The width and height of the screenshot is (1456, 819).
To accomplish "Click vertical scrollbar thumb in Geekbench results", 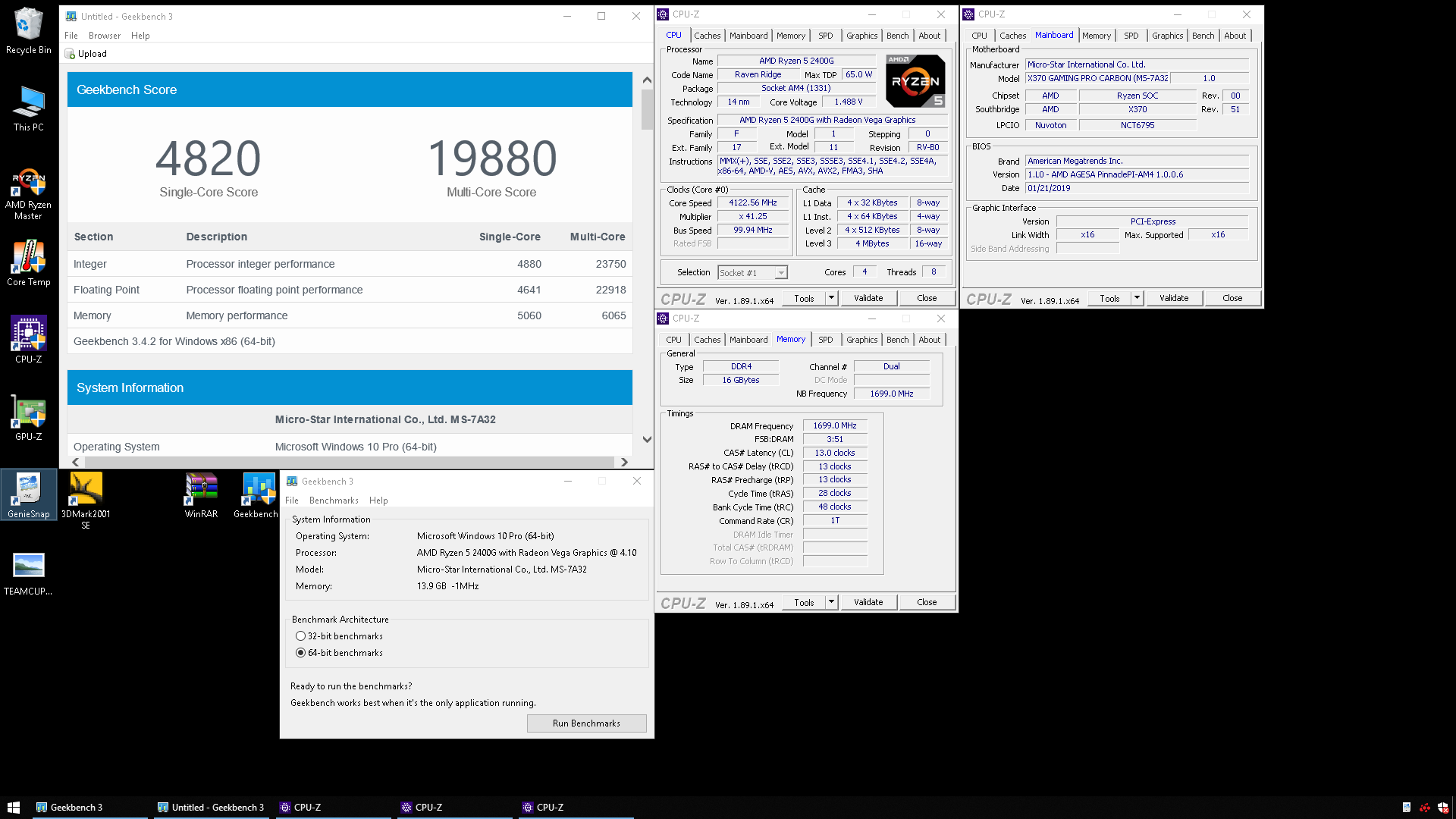I will 647,110.
